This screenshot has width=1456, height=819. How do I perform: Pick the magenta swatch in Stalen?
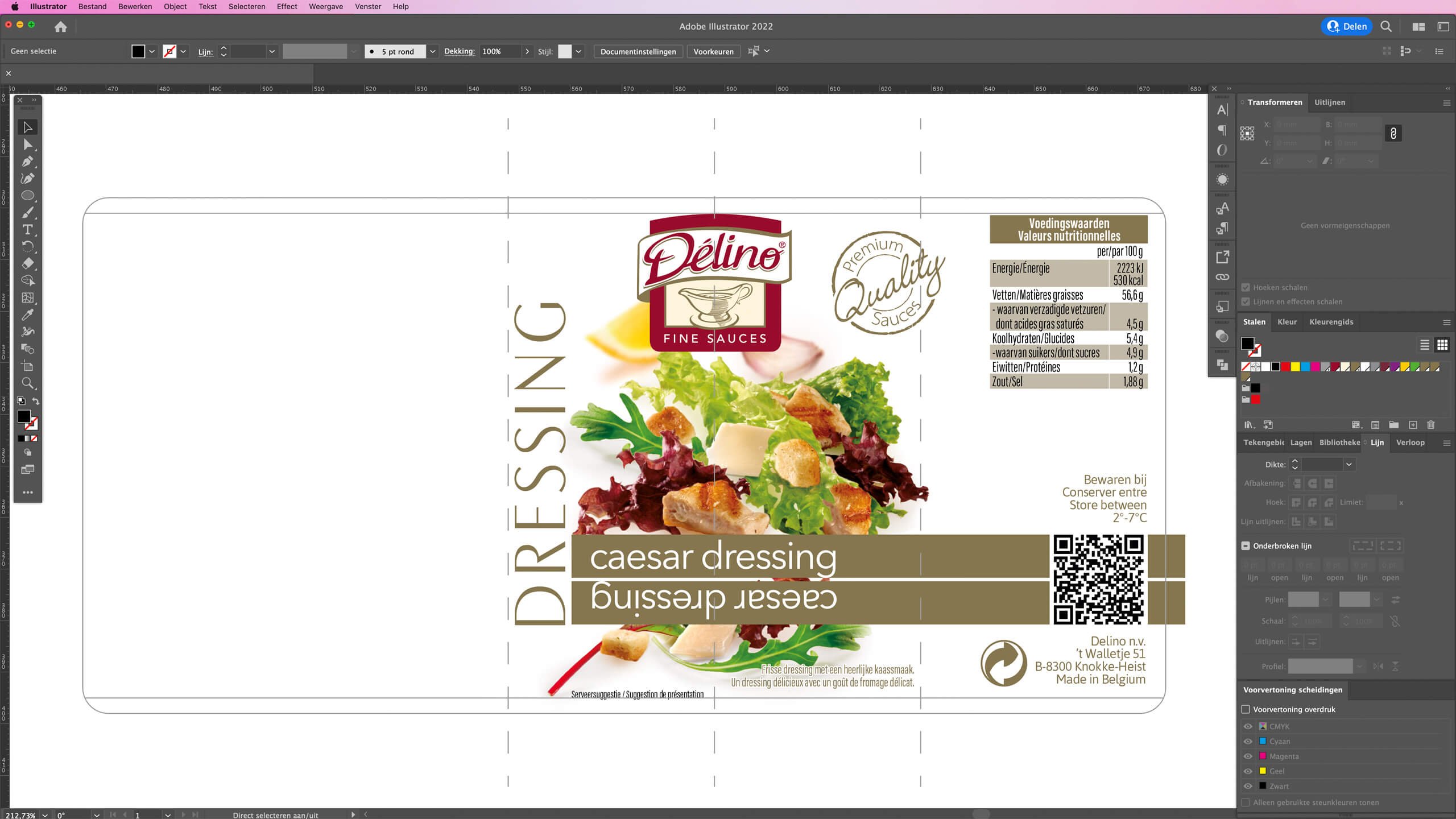click(x=1316, y=367)
